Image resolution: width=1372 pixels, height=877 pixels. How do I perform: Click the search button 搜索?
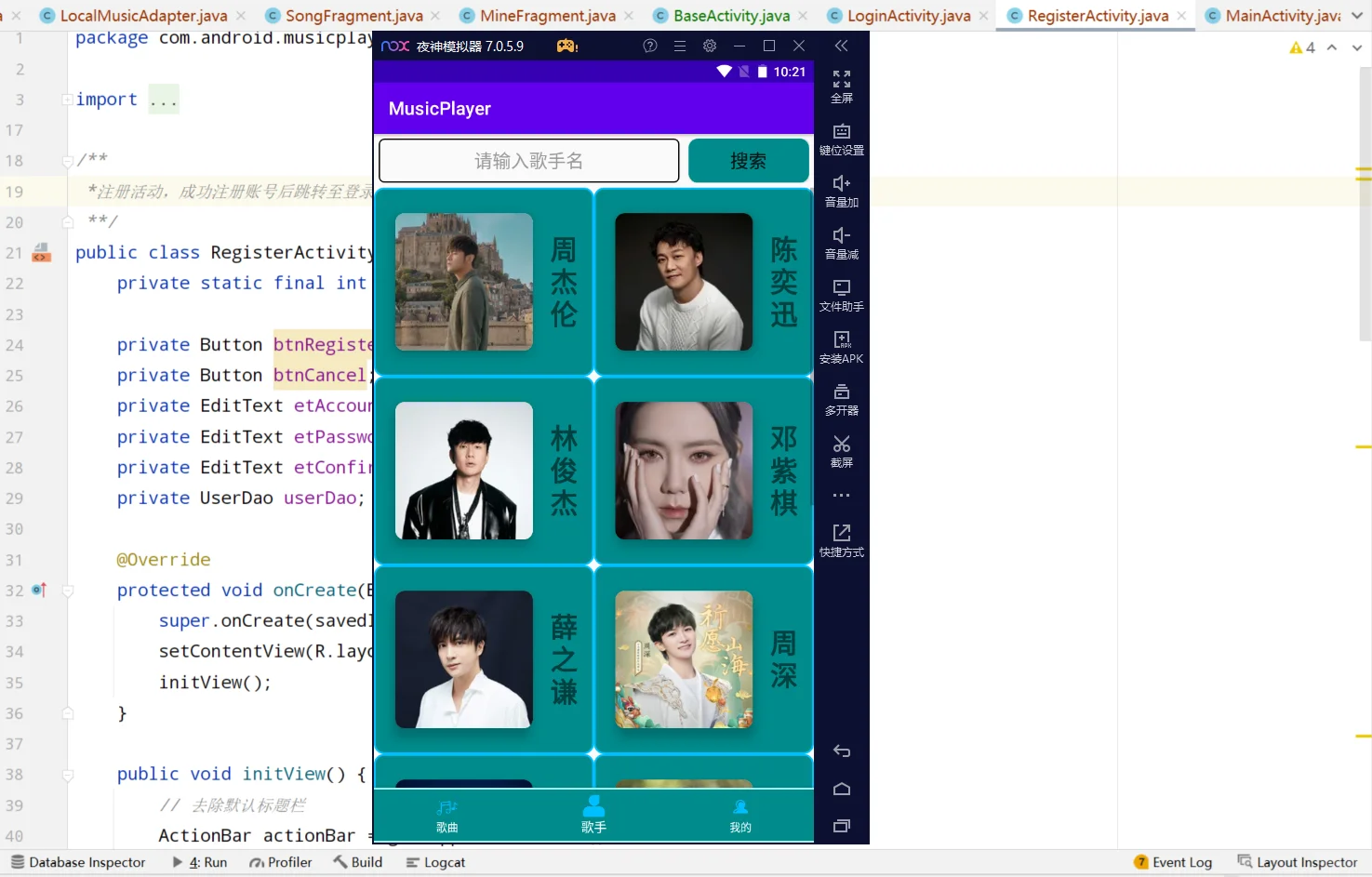tap(749, 161)
